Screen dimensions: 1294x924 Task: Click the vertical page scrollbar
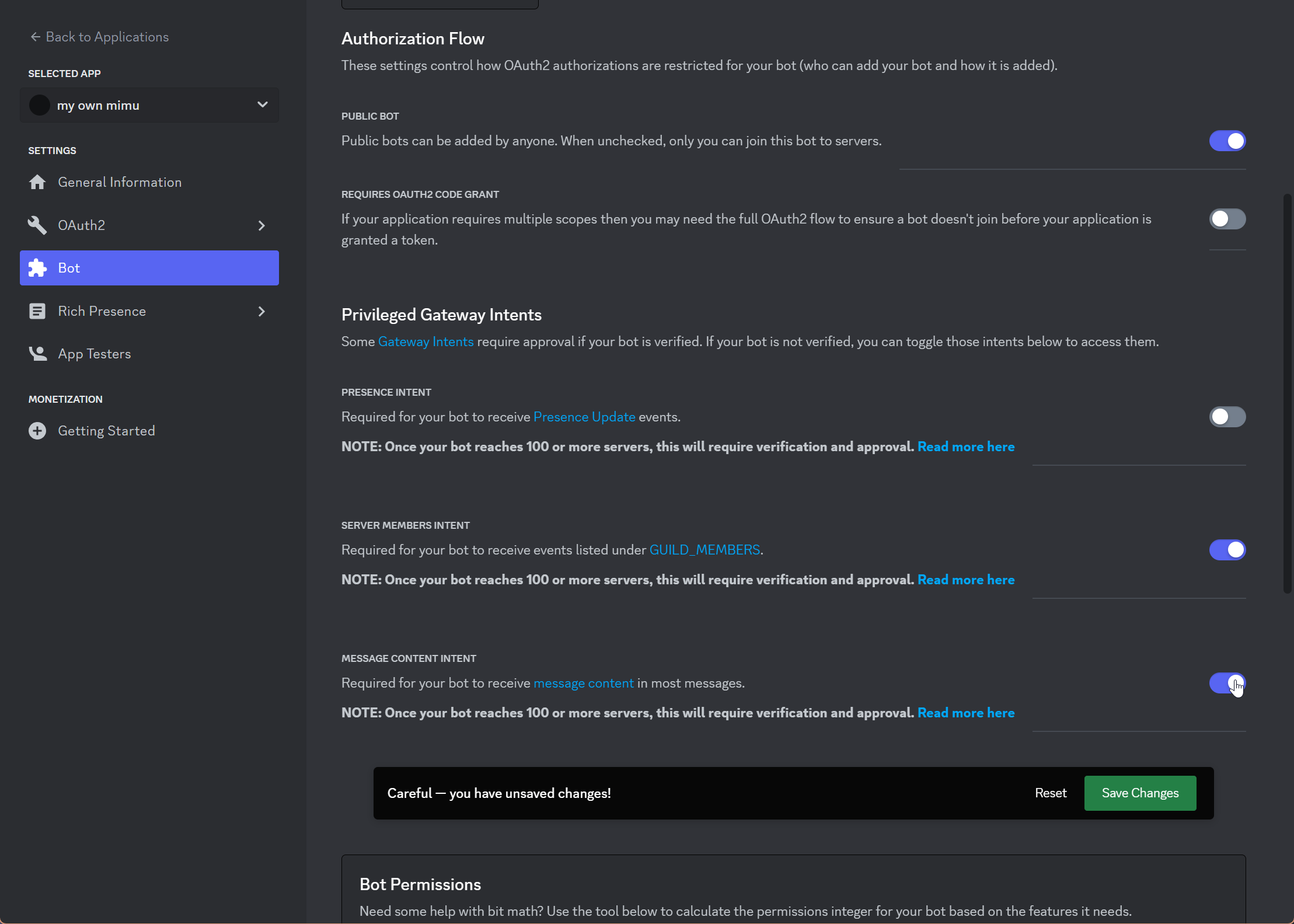(1287, 394)
